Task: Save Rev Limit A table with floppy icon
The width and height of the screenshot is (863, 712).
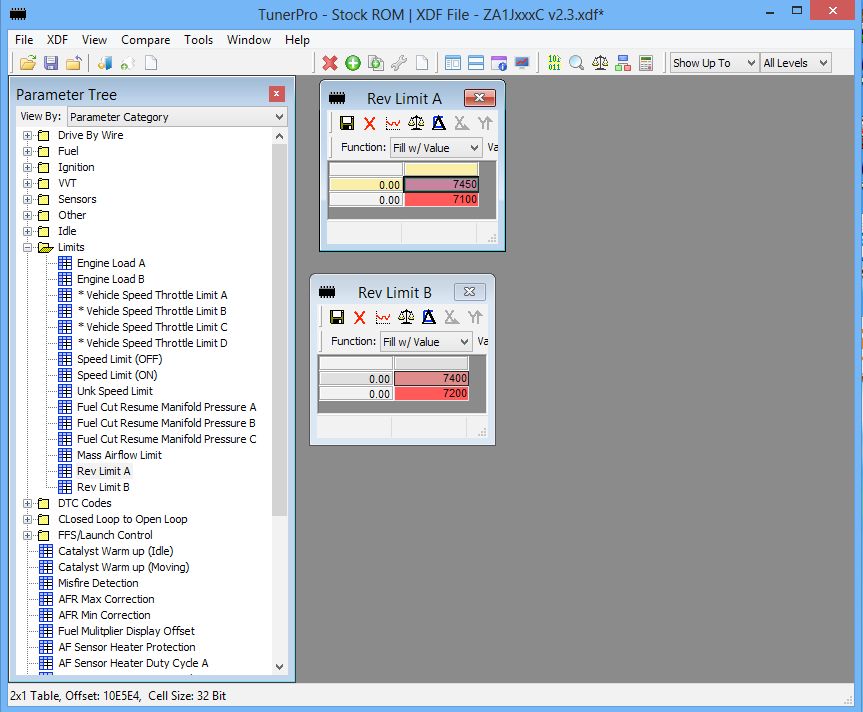Action: tap(347, 123)
